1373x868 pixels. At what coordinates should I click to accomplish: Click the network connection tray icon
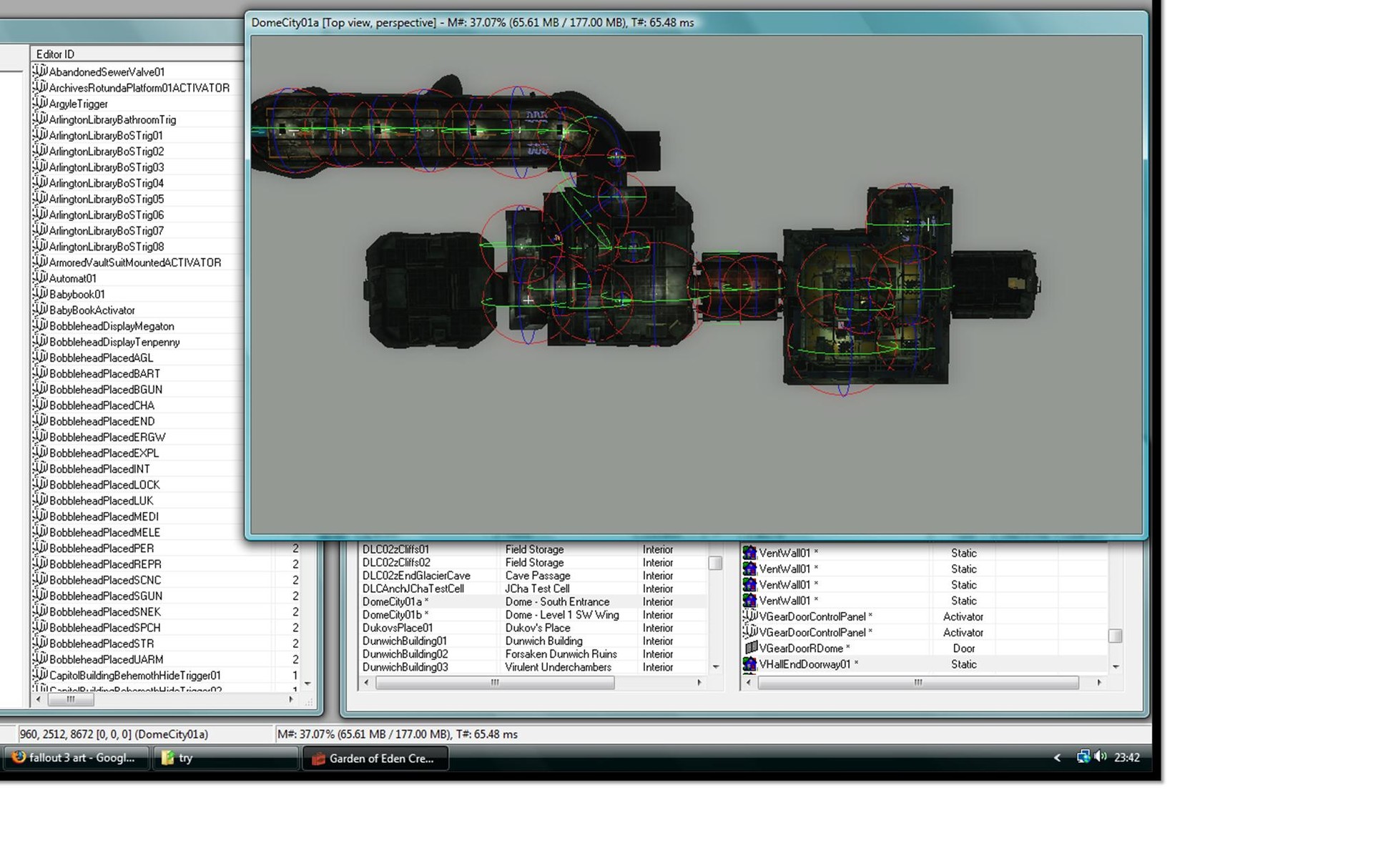coord(1083,756)
